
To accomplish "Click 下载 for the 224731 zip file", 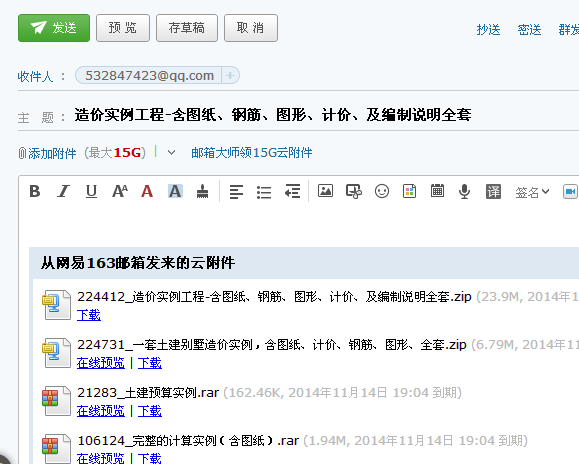I will [x=150, y=363].
